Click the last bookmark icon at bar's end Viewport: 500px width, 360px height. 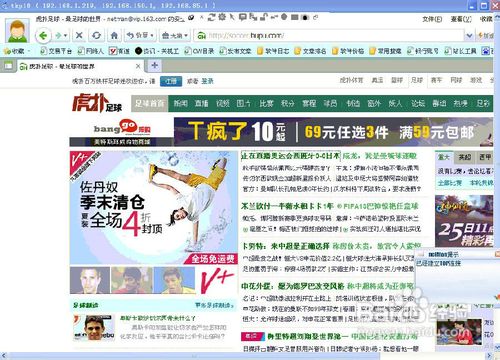[486, 51]
